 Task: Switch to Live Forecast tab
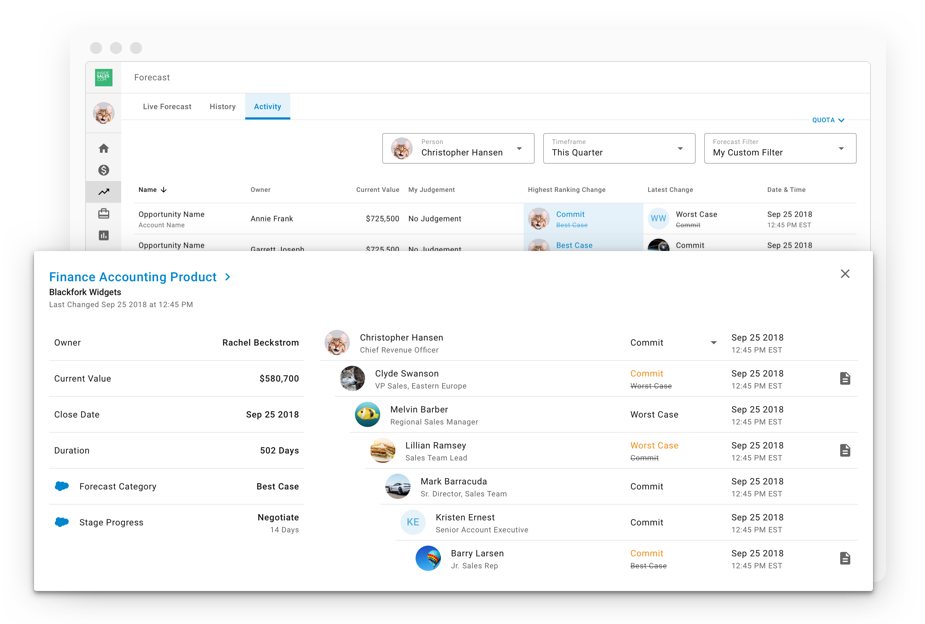tap(167, 107)
